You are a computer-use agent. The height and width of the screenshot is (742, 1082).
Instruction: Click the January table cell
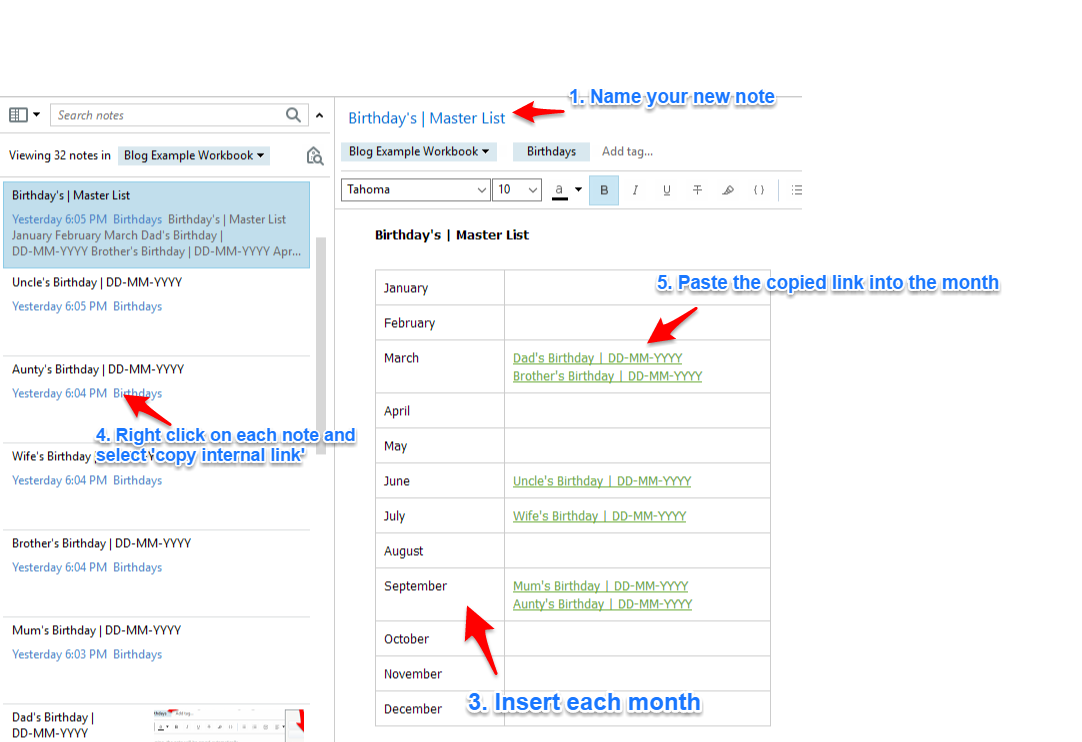click(440, 288)
